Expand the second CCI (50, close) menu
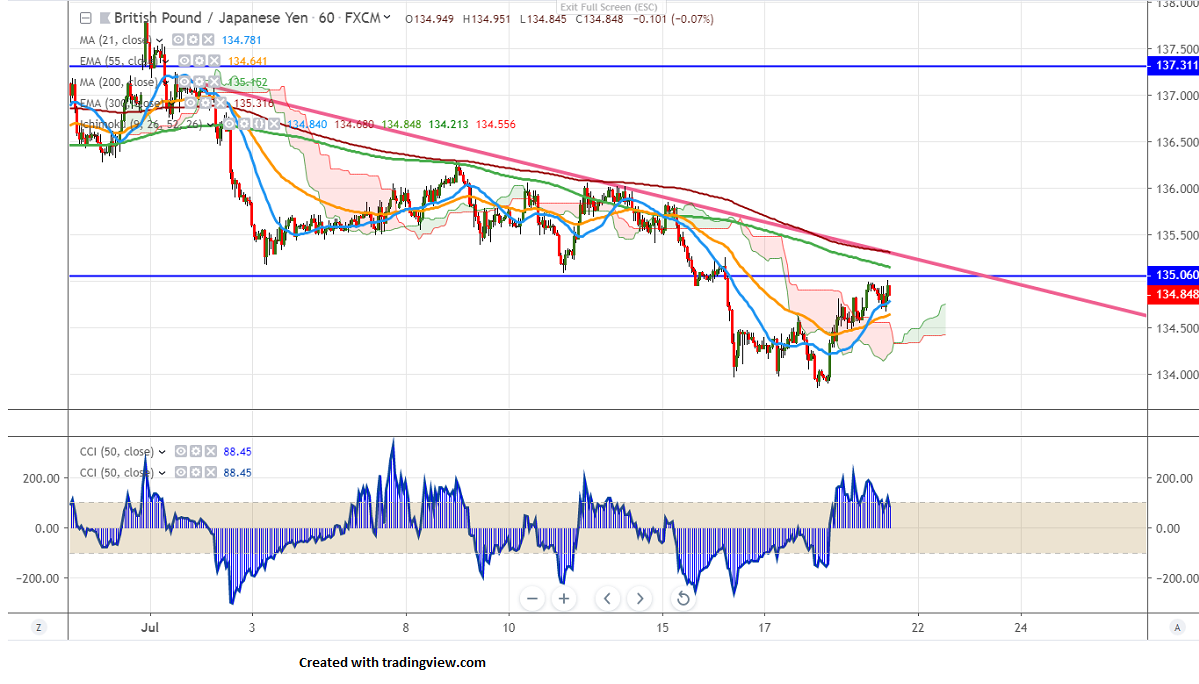 [x=162, y=473]
